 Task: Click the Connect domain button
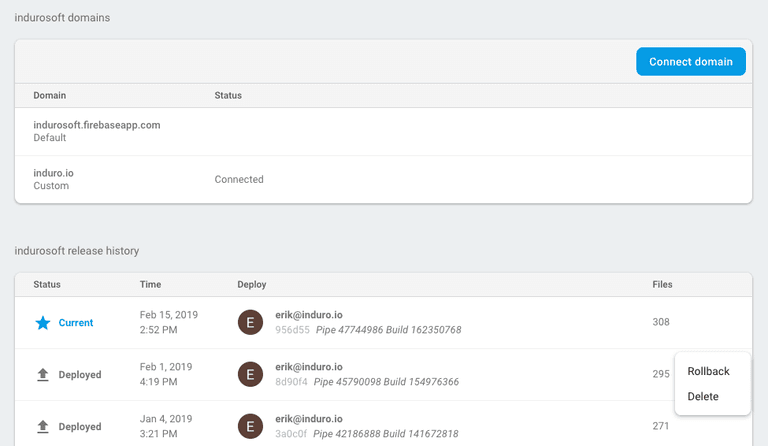691,62
